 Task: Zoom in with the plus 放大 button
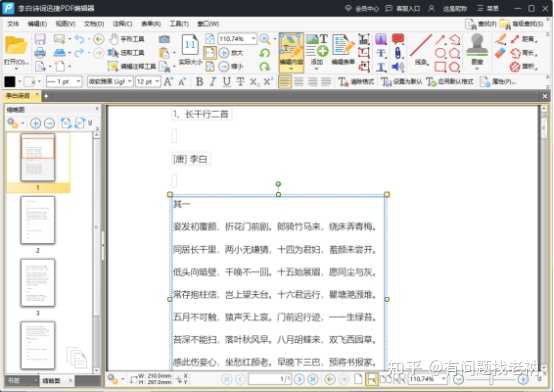231,53
